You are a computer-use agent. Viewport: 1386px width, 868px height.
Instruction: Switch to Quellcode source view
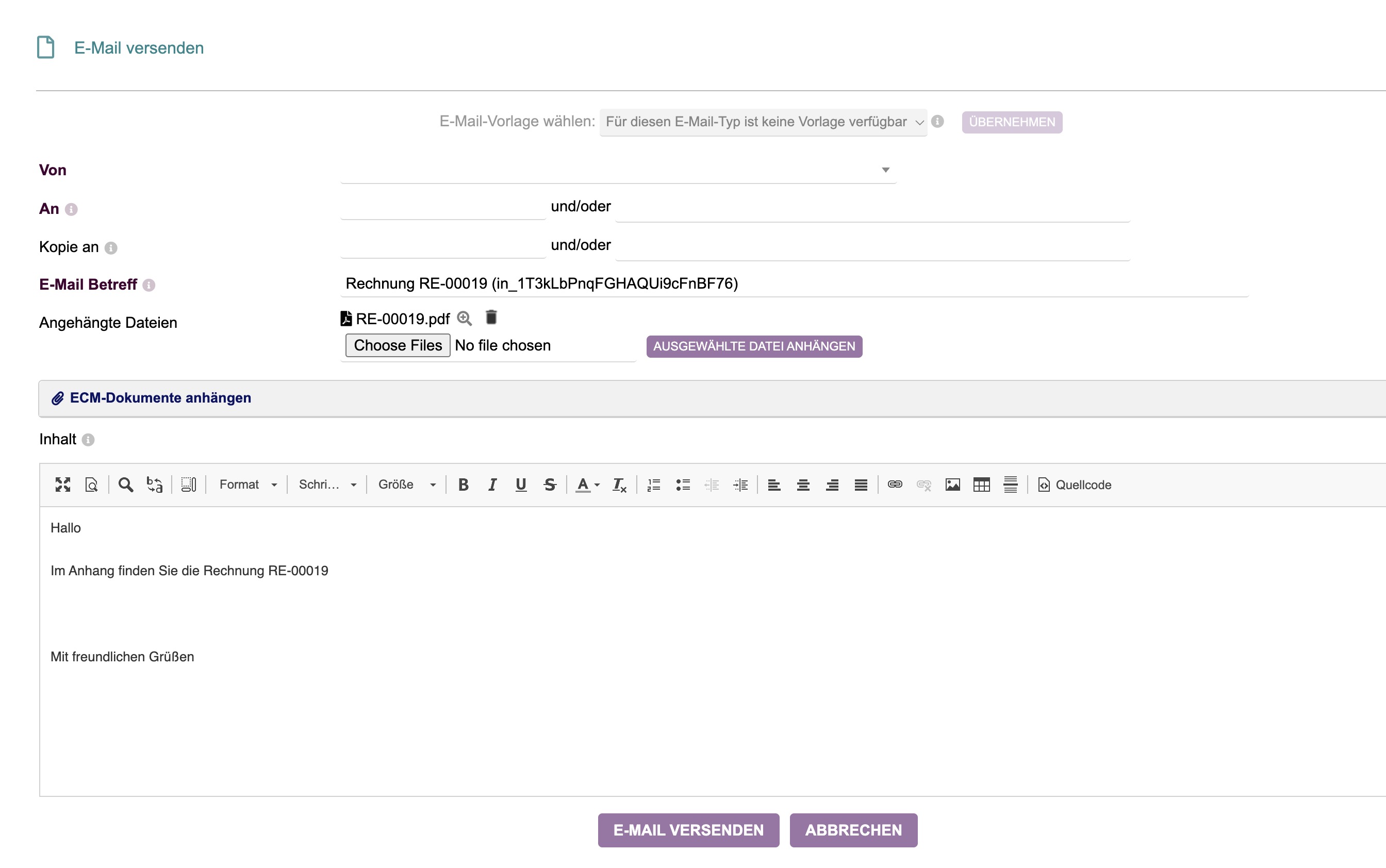point(1074,485)
